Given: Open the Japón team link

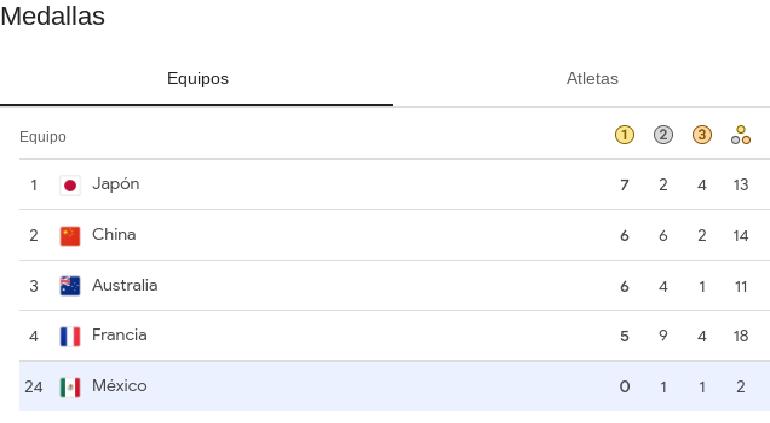Looking at the screenshot, I should tap(116, 184).
